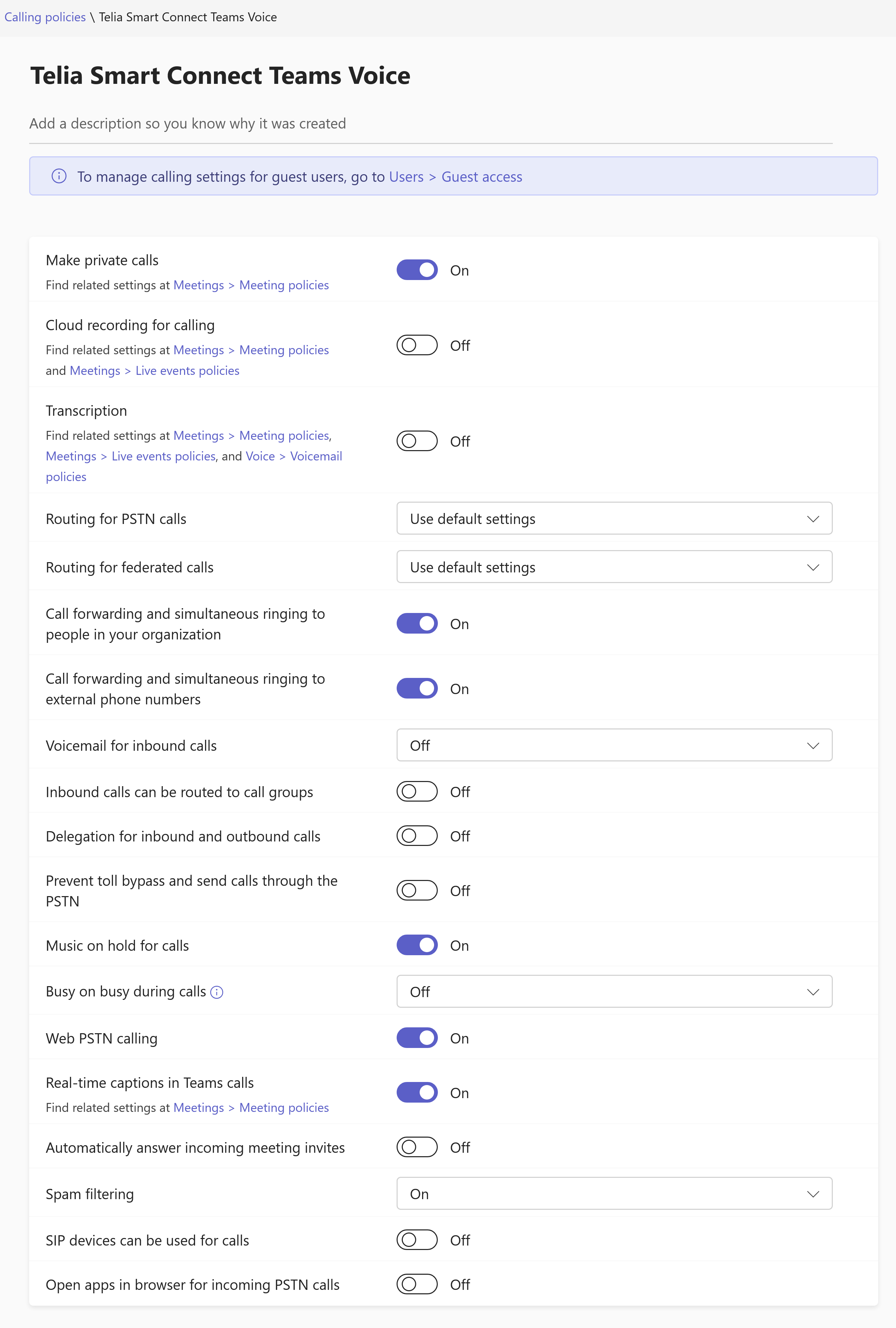896x1328 pixels.
Task: Open Guest access link in info banner
Action: 481,177
